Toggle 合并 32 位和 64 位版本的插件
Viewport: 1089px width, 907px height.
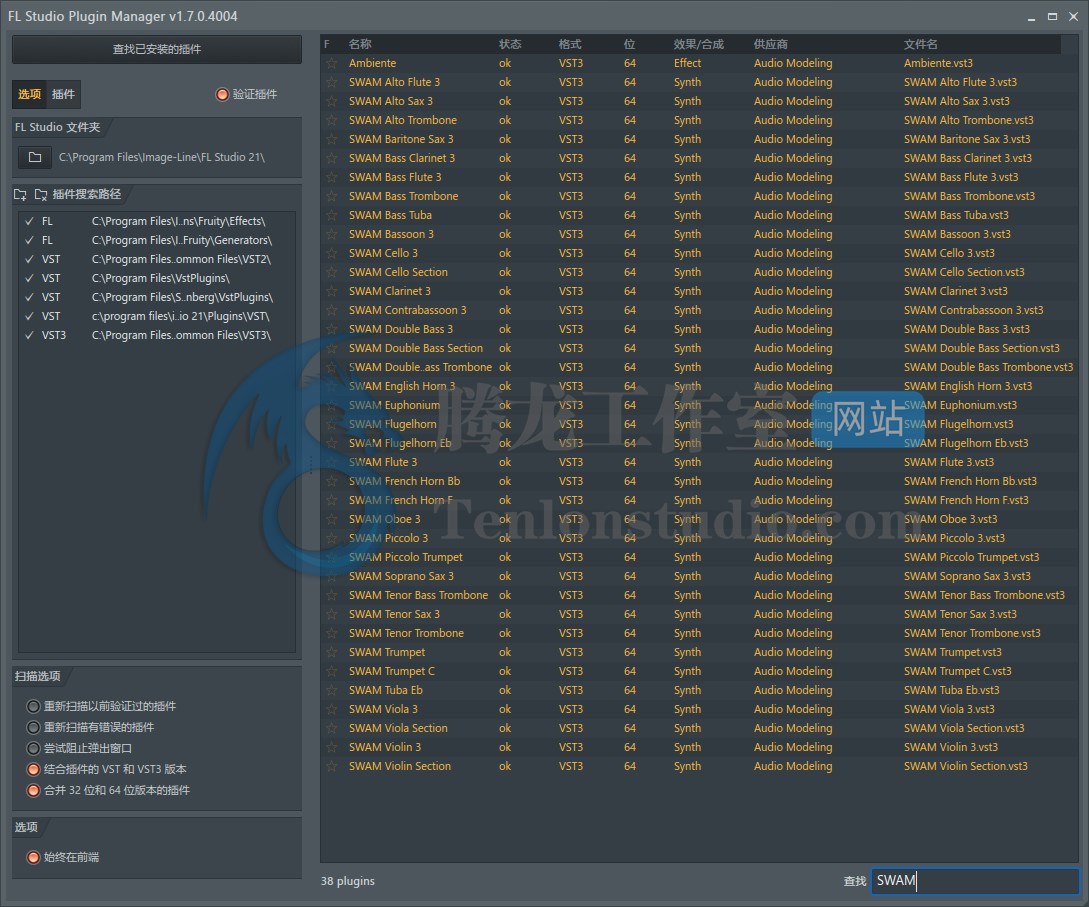click(33, 790)
